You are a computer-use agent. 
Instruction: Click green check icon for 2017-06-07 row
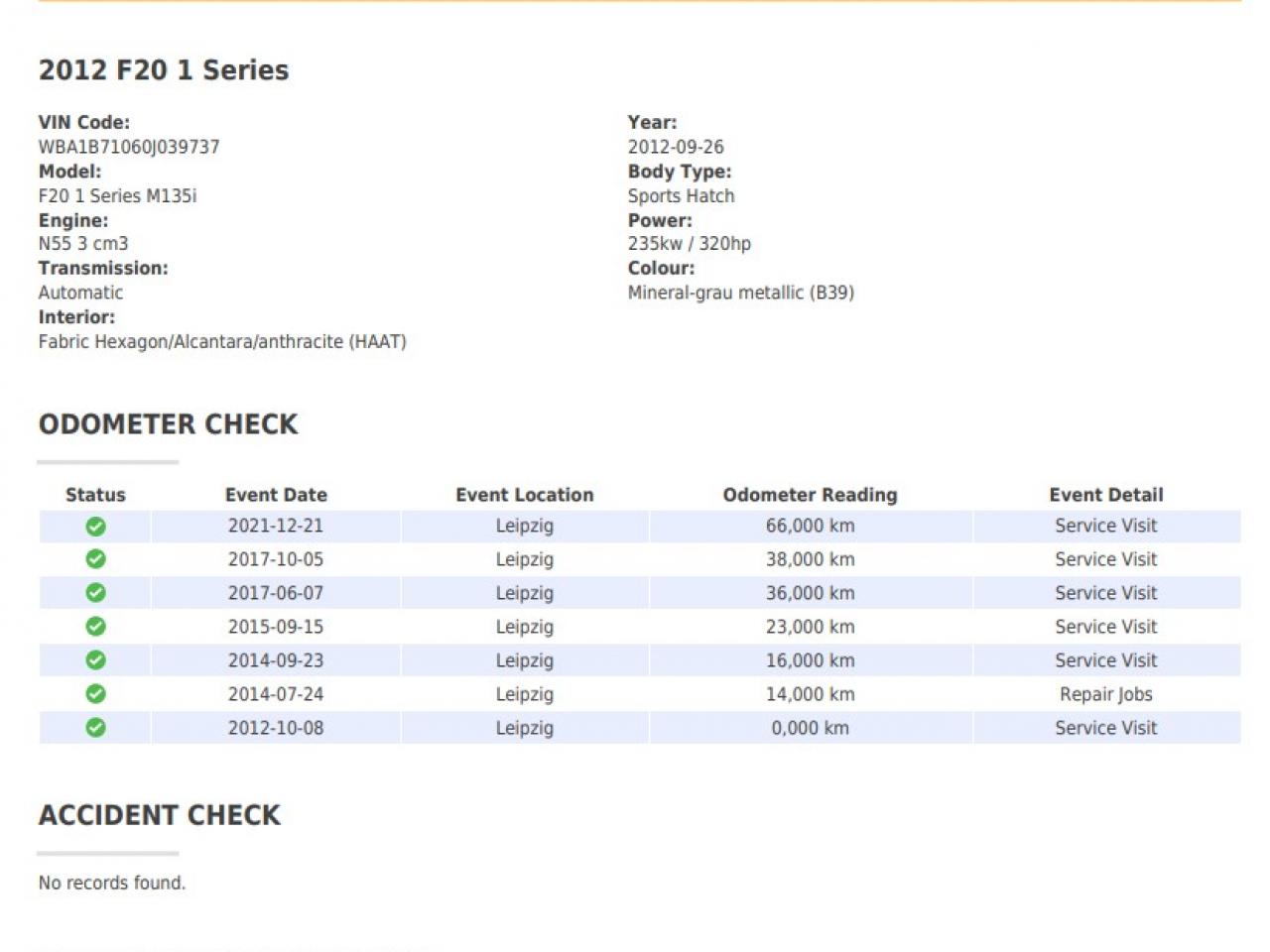(95, 593)
